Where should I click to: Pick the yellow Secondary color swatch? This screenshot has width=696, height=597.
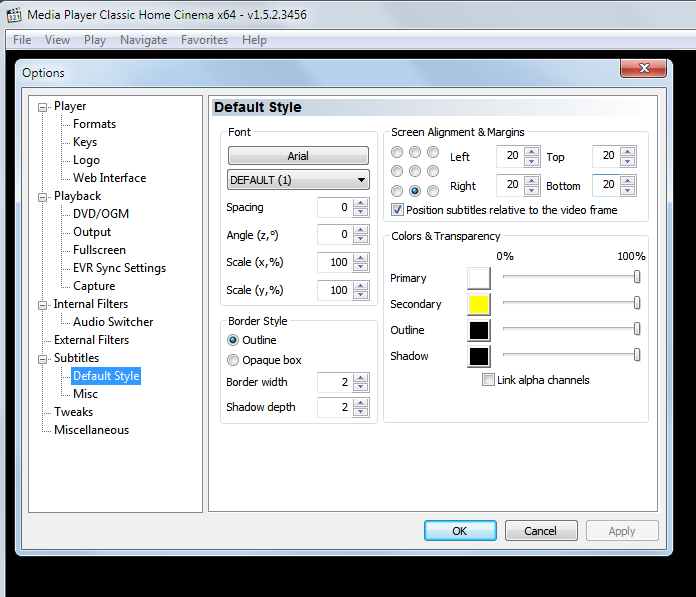pyautogui.click(x=478, y=304)
